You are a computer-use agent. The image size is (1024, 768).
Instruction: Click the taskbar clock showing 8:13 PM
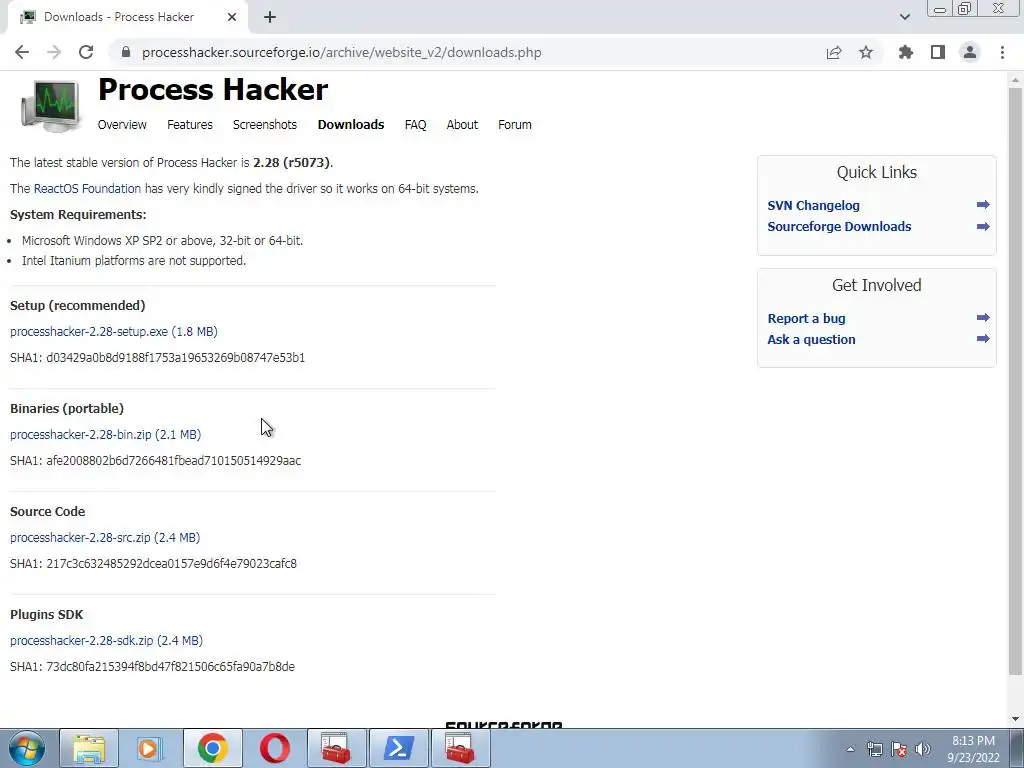973,749
